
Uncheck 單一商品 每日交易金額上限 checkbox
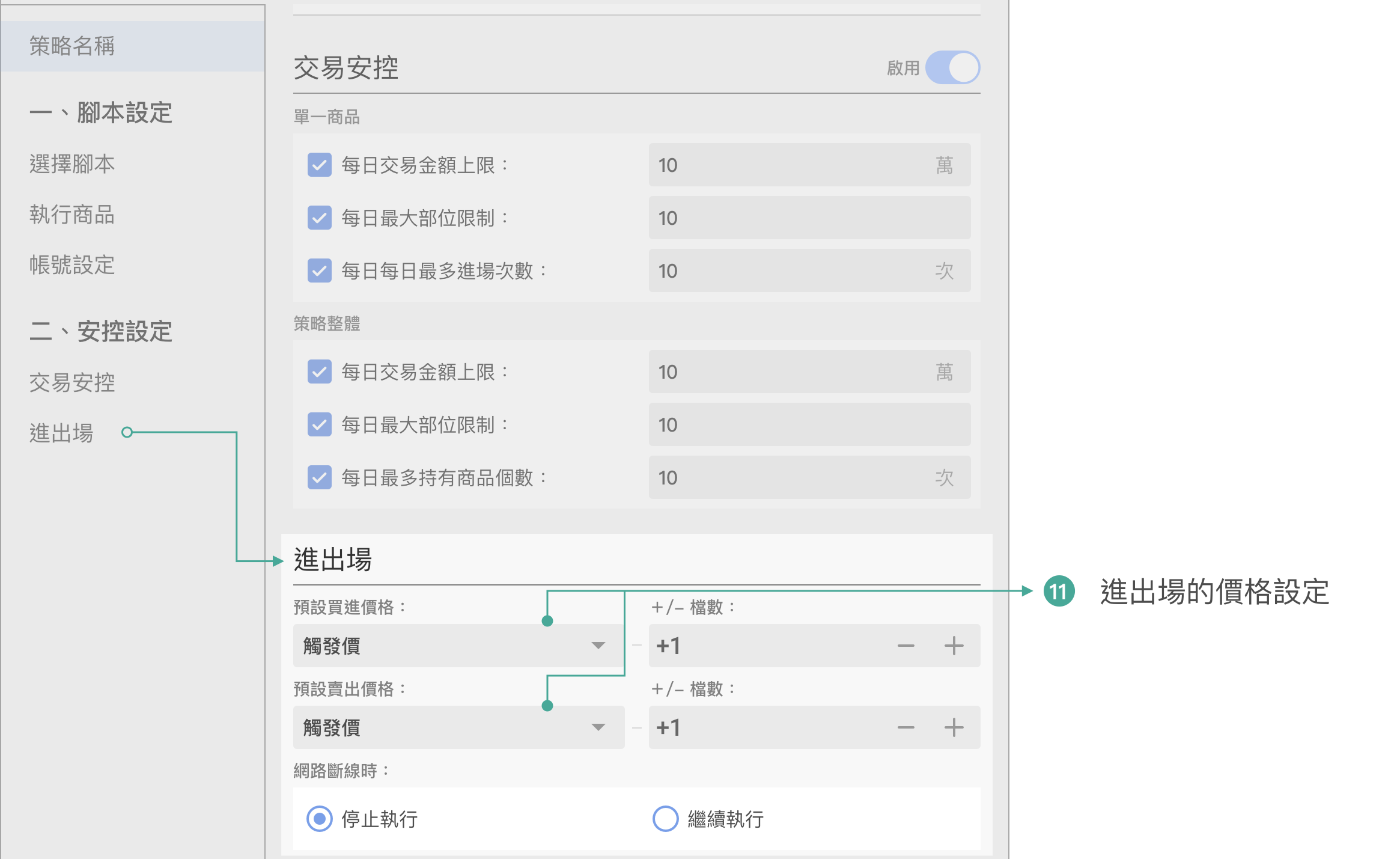[x=319, y=165]
